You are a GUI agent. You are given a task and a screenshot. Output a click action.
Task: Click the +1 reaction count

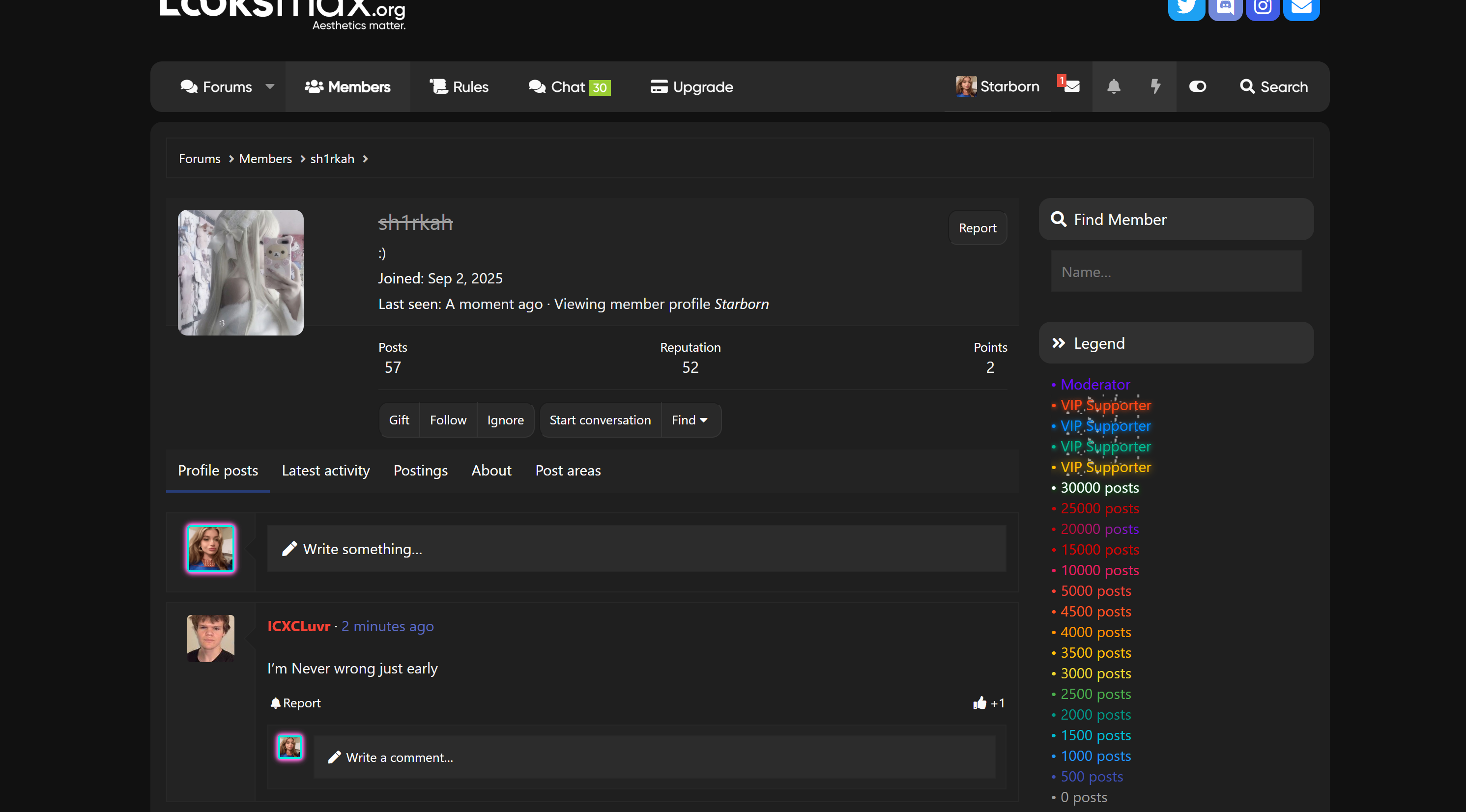[998, 703]
